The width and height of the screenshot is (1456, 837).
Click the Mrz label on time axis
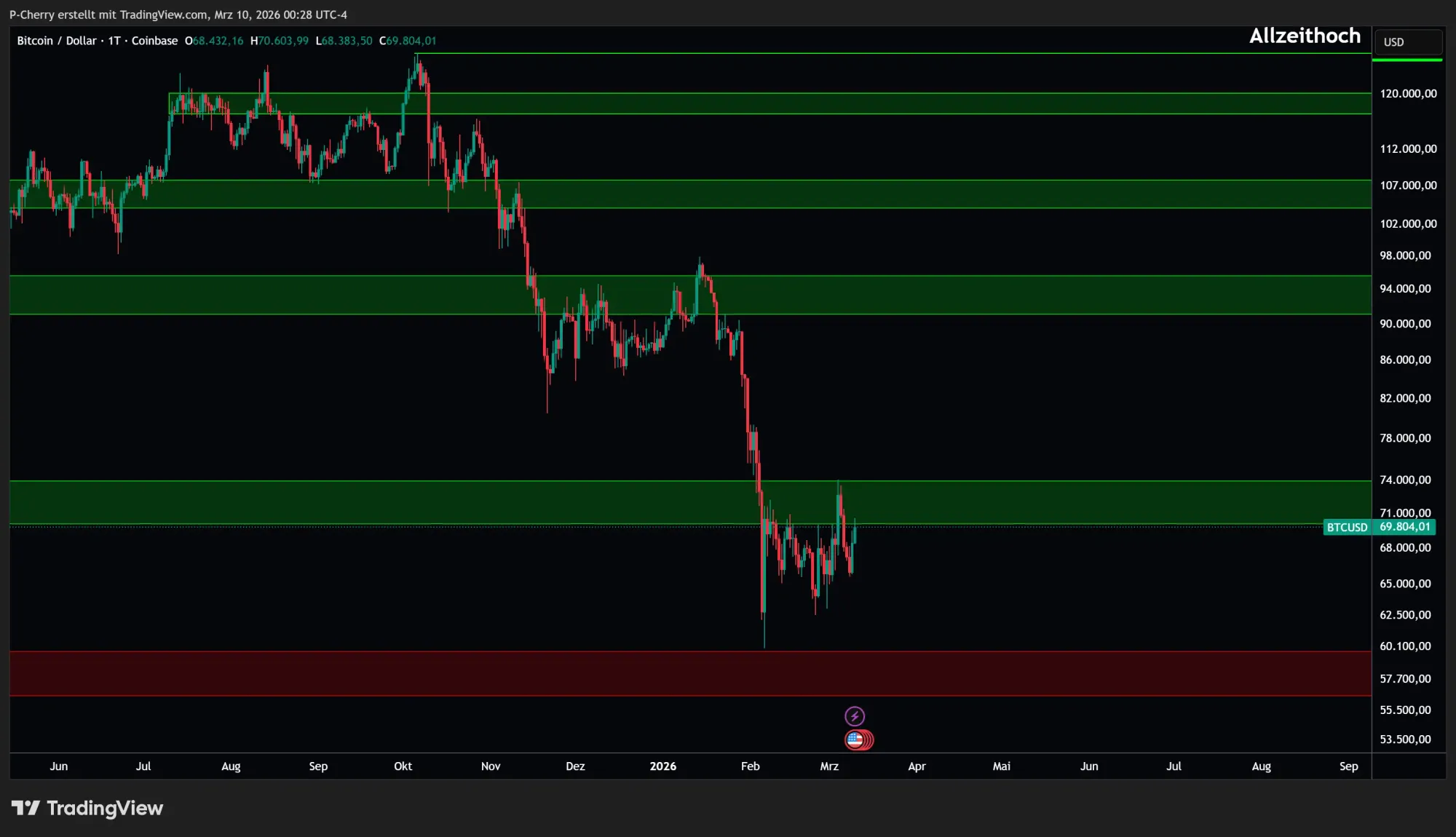(x=829, y=766)
